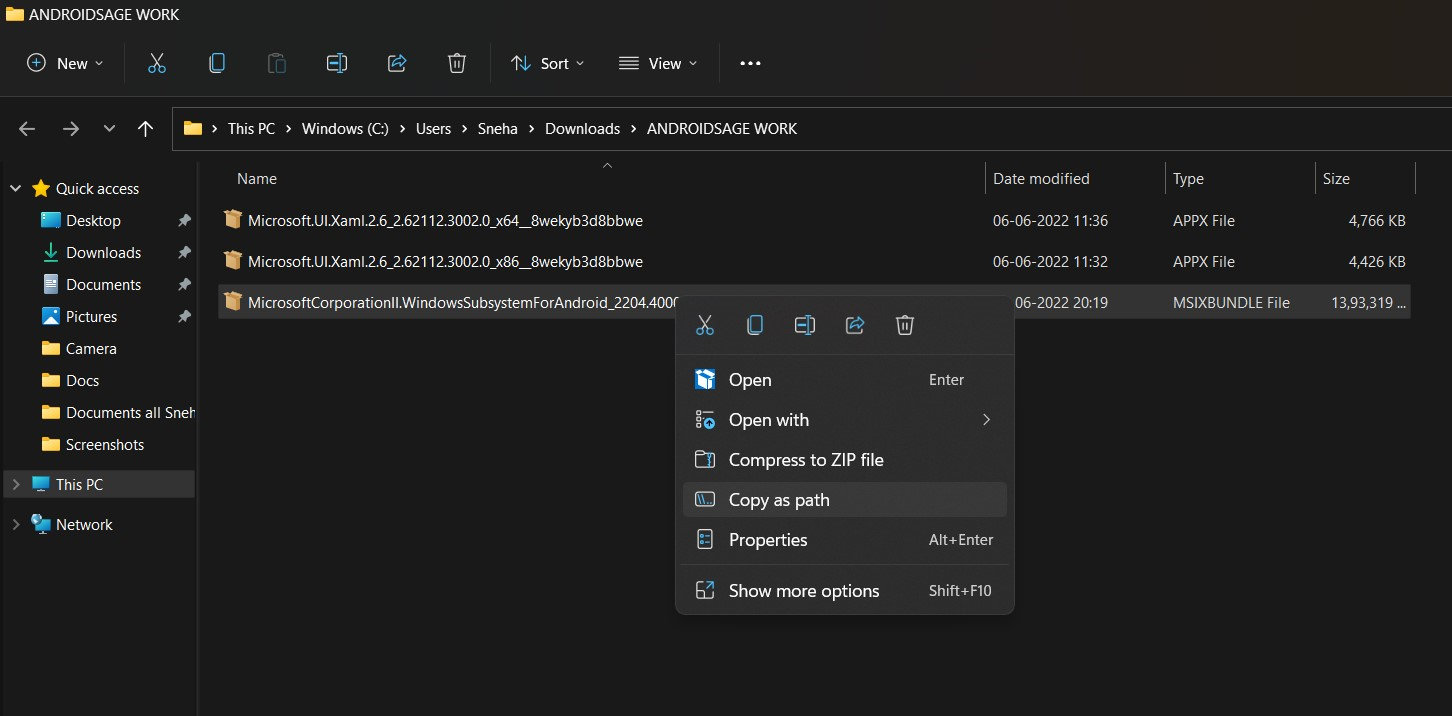Select Open in the context menu
Image resolution: width=1452 pixels, height=716 pixels.
845,380
